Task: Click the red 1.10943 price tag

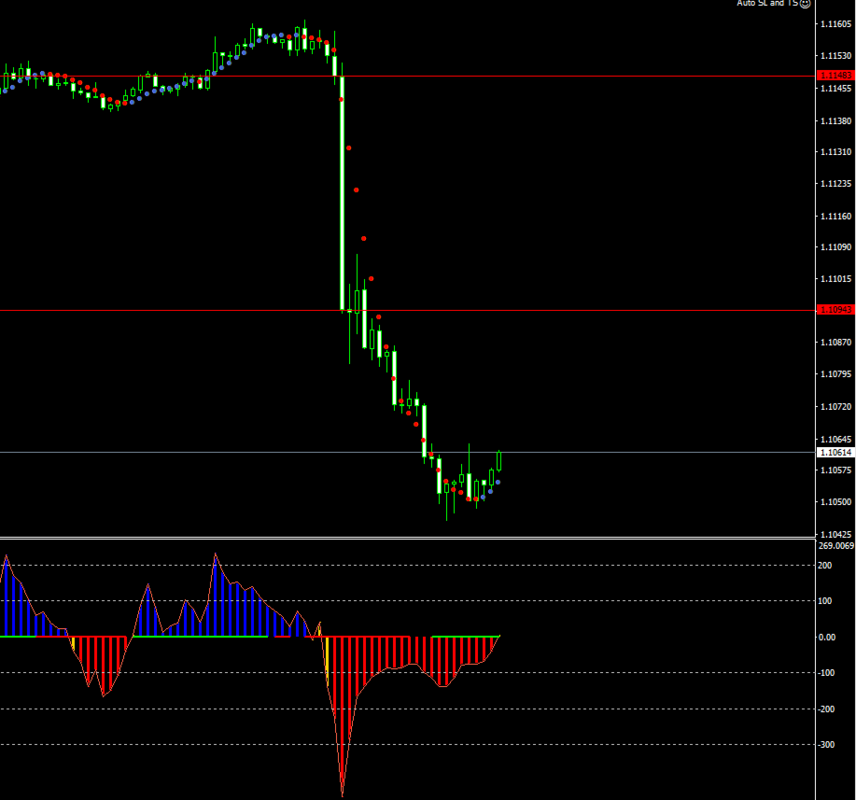Action: tap(836, 310)
